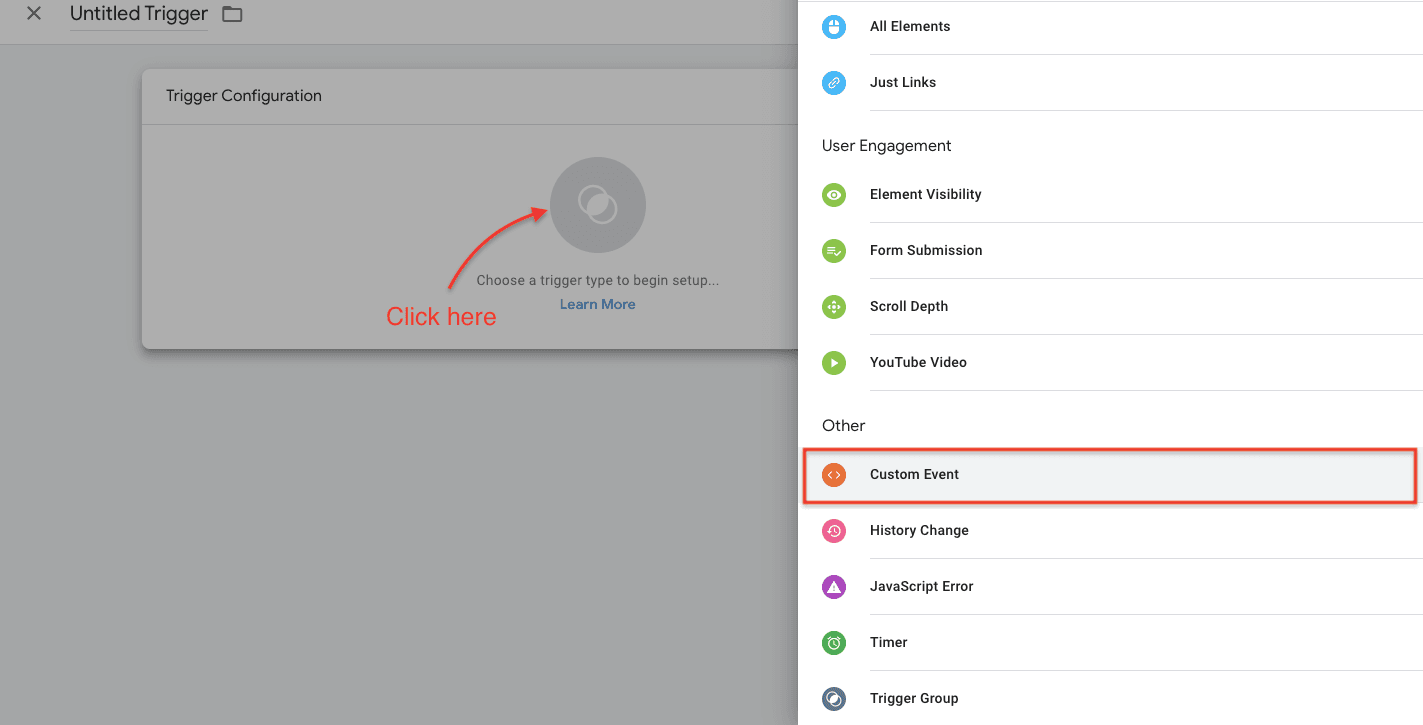1423x725 pixels.
Task: Click the Form Submission icon
Action: point(834,251)
